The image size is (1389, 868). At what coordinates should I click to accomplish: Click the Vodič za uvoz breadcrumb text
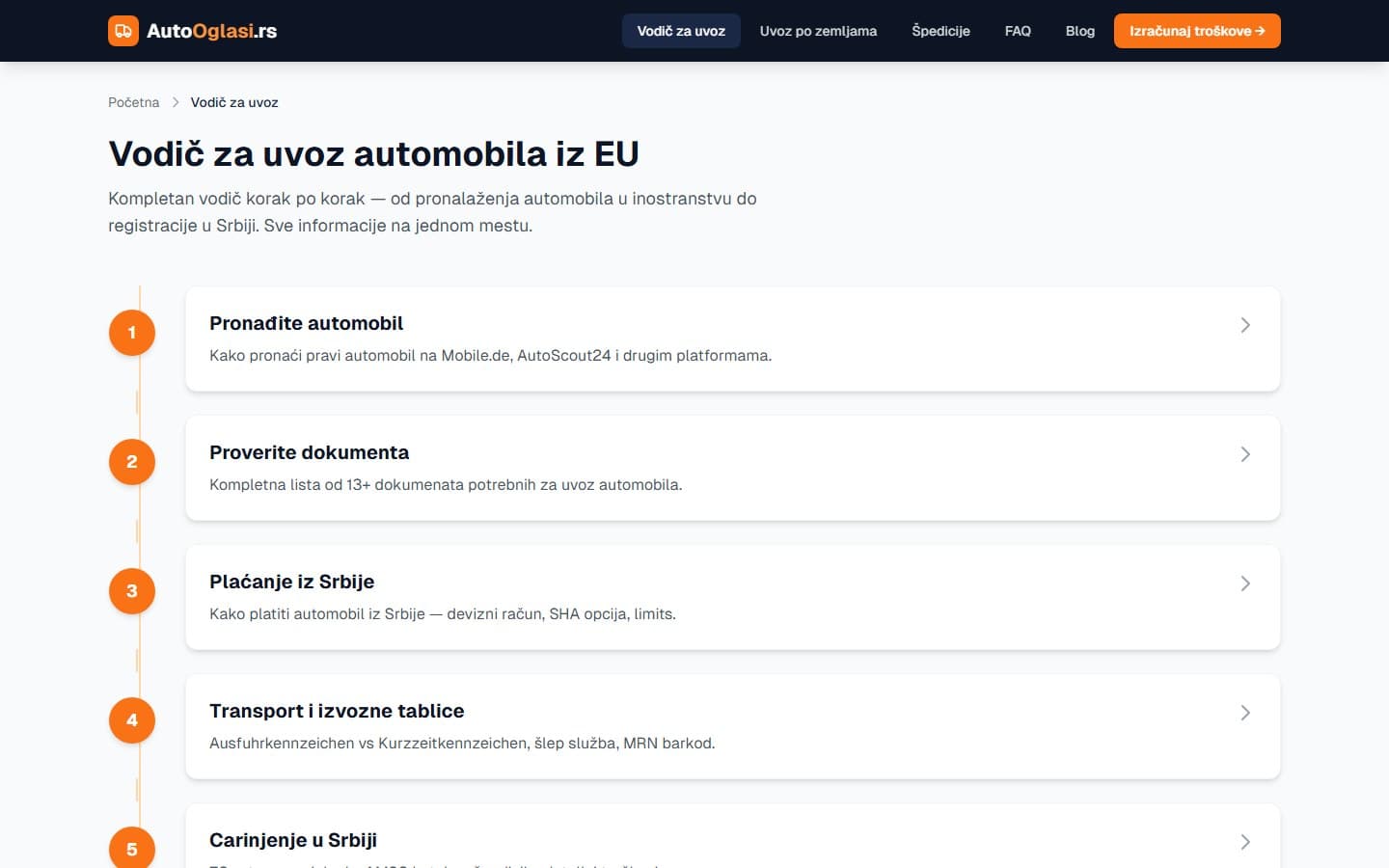[x=234, y=102]
